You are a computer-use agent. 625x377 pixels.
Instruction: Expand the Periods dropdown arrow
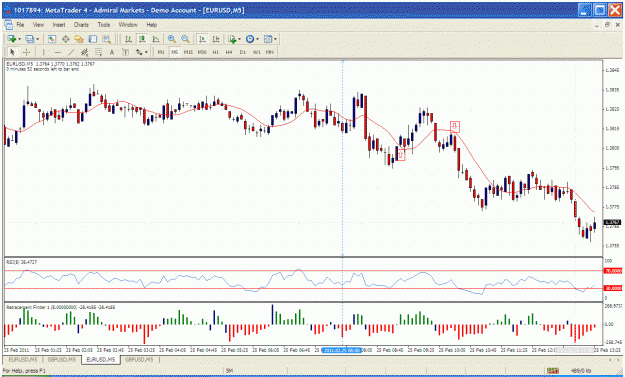click(x=257, y=39)
